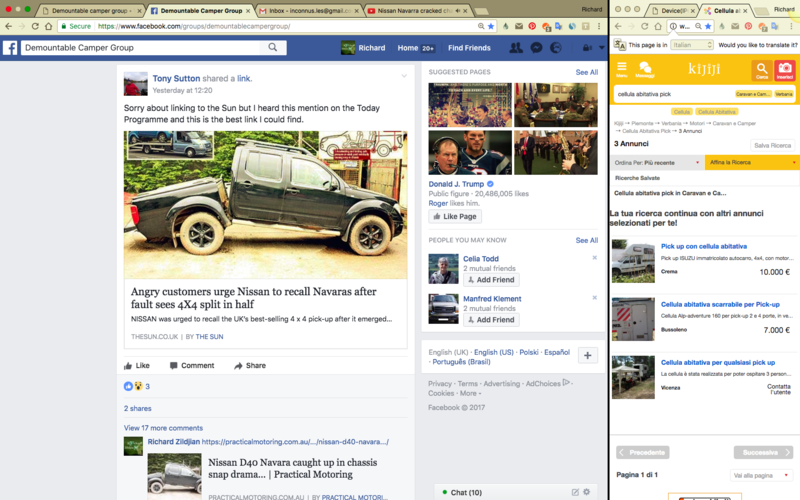Click Precedente pagination button
This screenshot has height=500, width=800.
pos(643,452)
